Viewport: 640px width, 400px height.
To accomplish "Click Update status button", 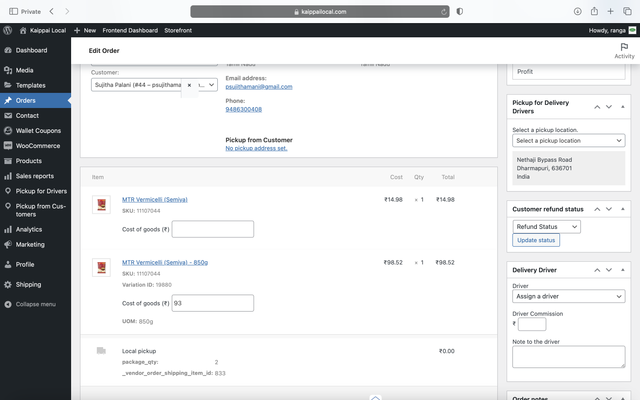I will tap(536, 240).
